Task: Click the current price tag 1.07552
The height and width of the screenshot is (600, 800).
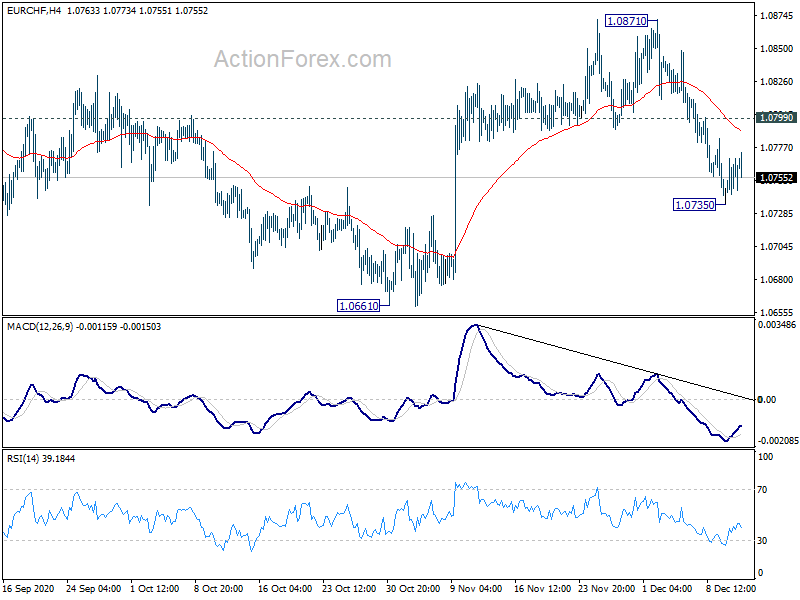Action: [x=777, y=178]
